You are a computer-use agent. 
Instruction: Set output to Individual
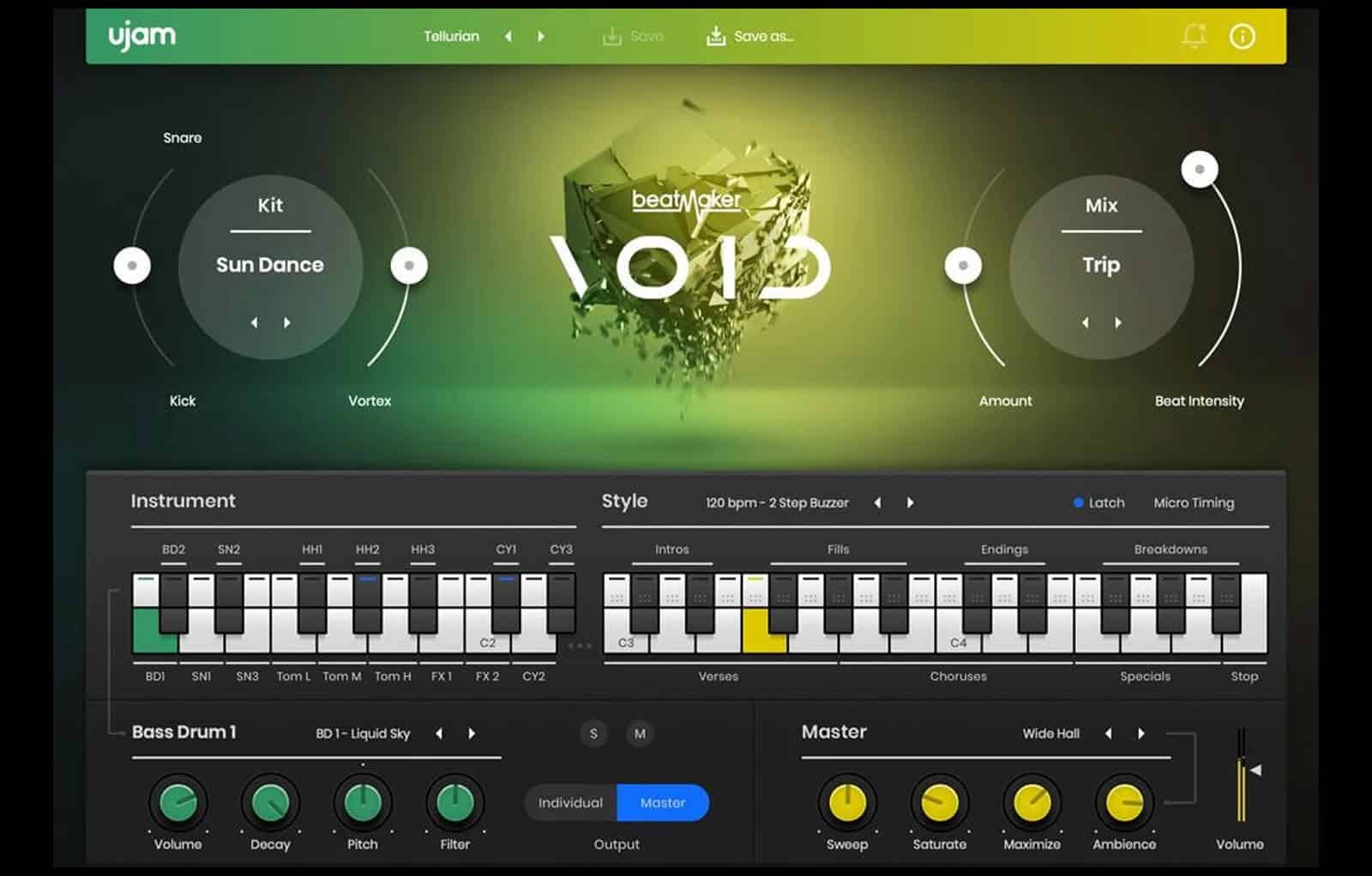coord(570,803)
